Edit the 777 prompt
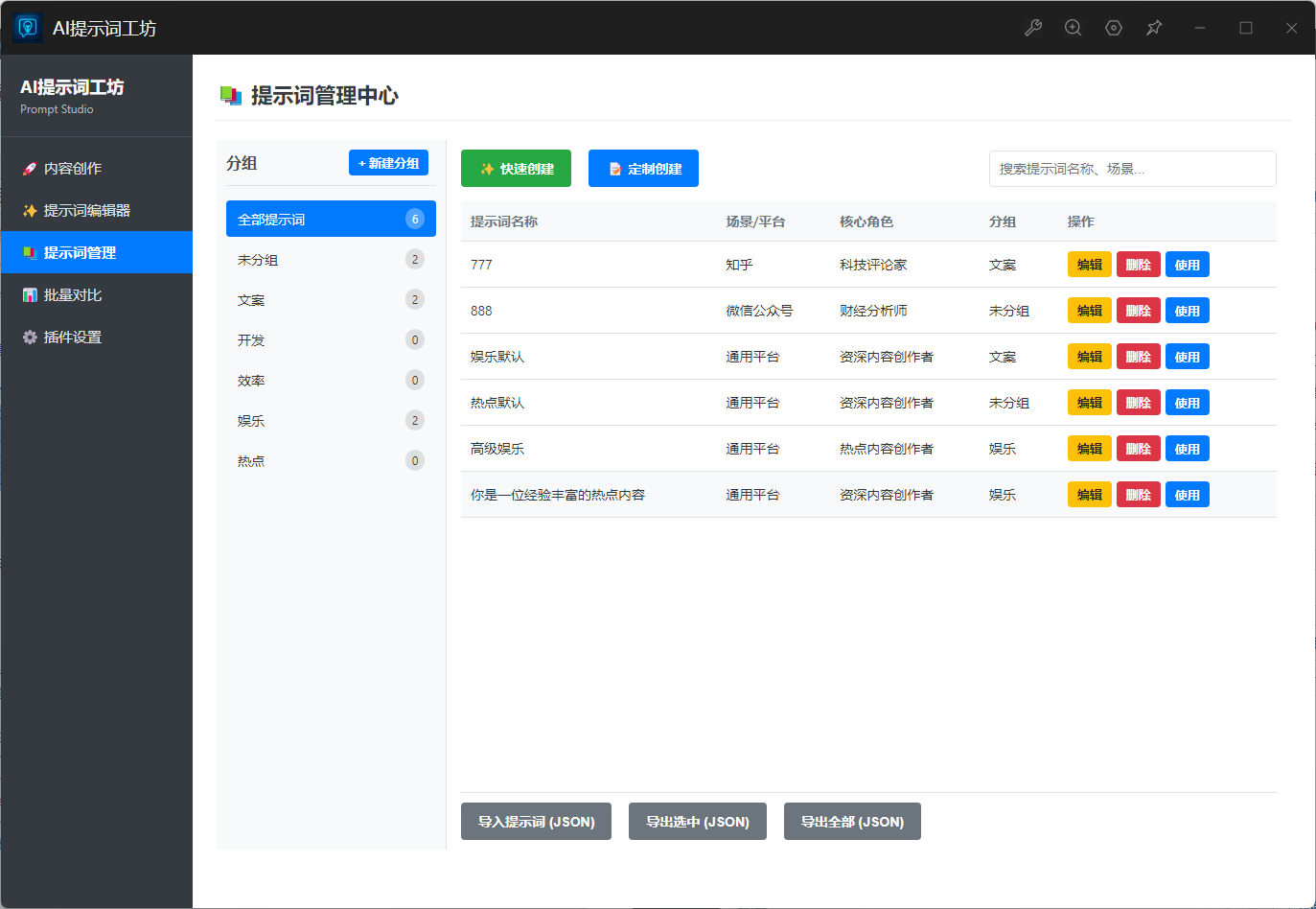 (x=1090, y=265)
